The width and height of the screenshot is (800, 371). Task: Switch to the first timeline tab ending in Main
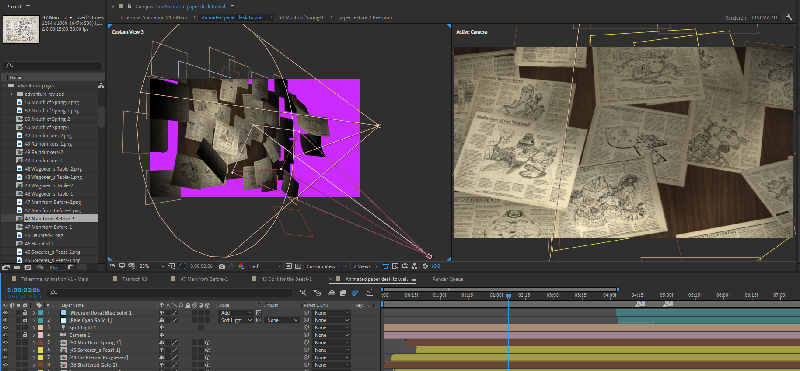click(x=55, y=279)
